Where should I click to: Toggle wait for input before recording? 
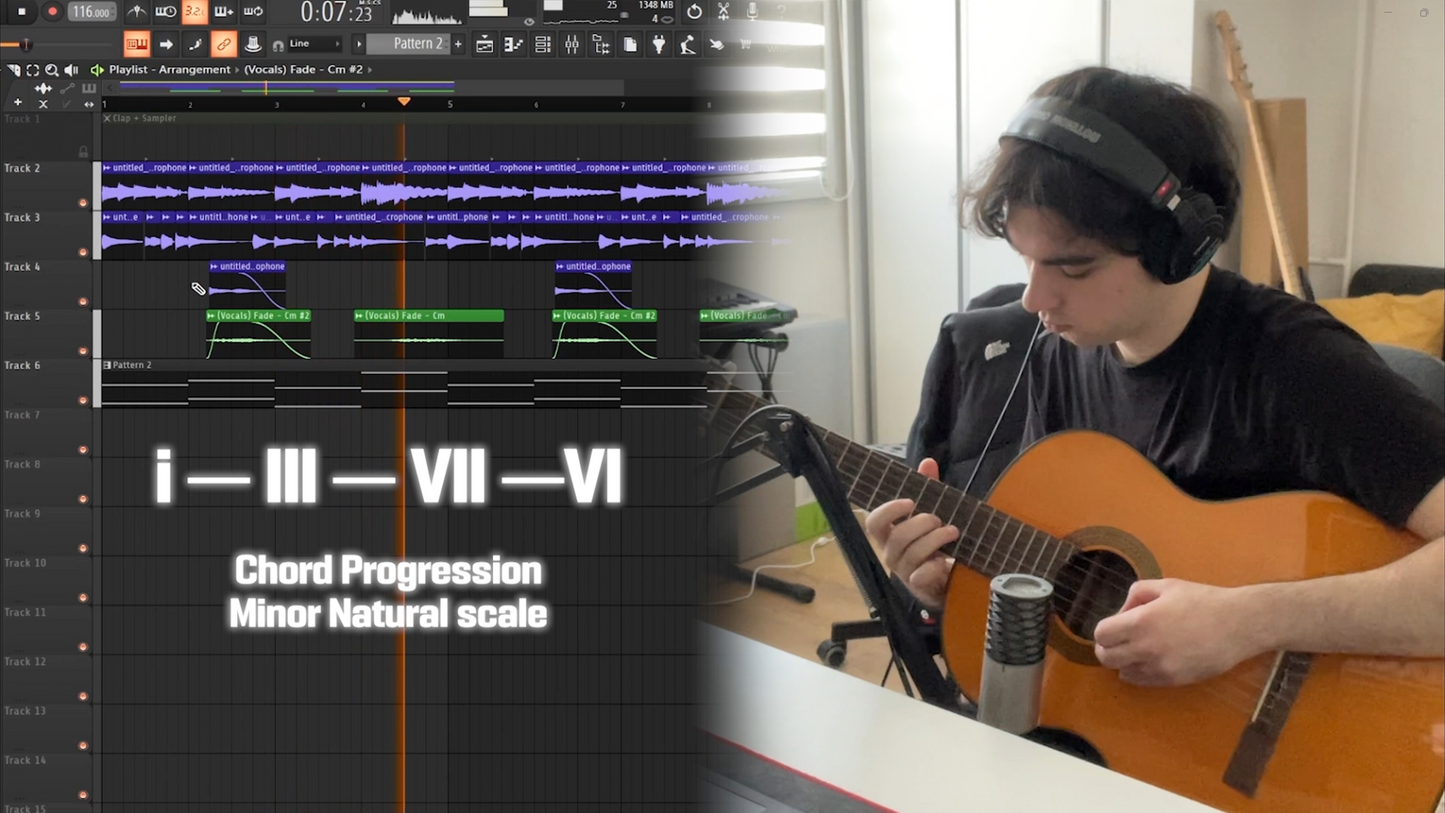pyautogui.click(x=166, y=12)
